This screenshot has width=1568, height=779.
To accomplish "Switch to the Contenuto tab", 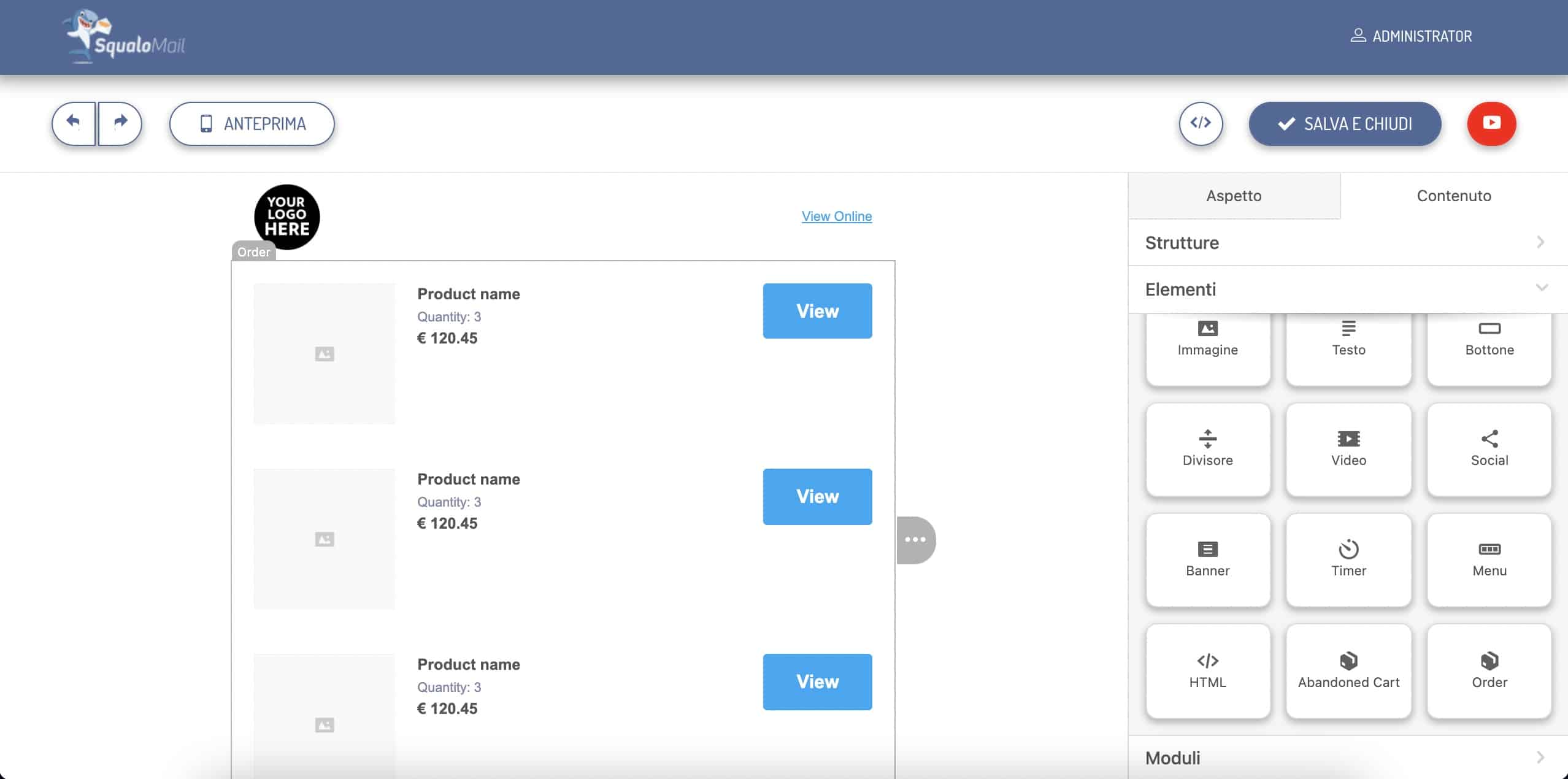I will [x=1454, y=196].
